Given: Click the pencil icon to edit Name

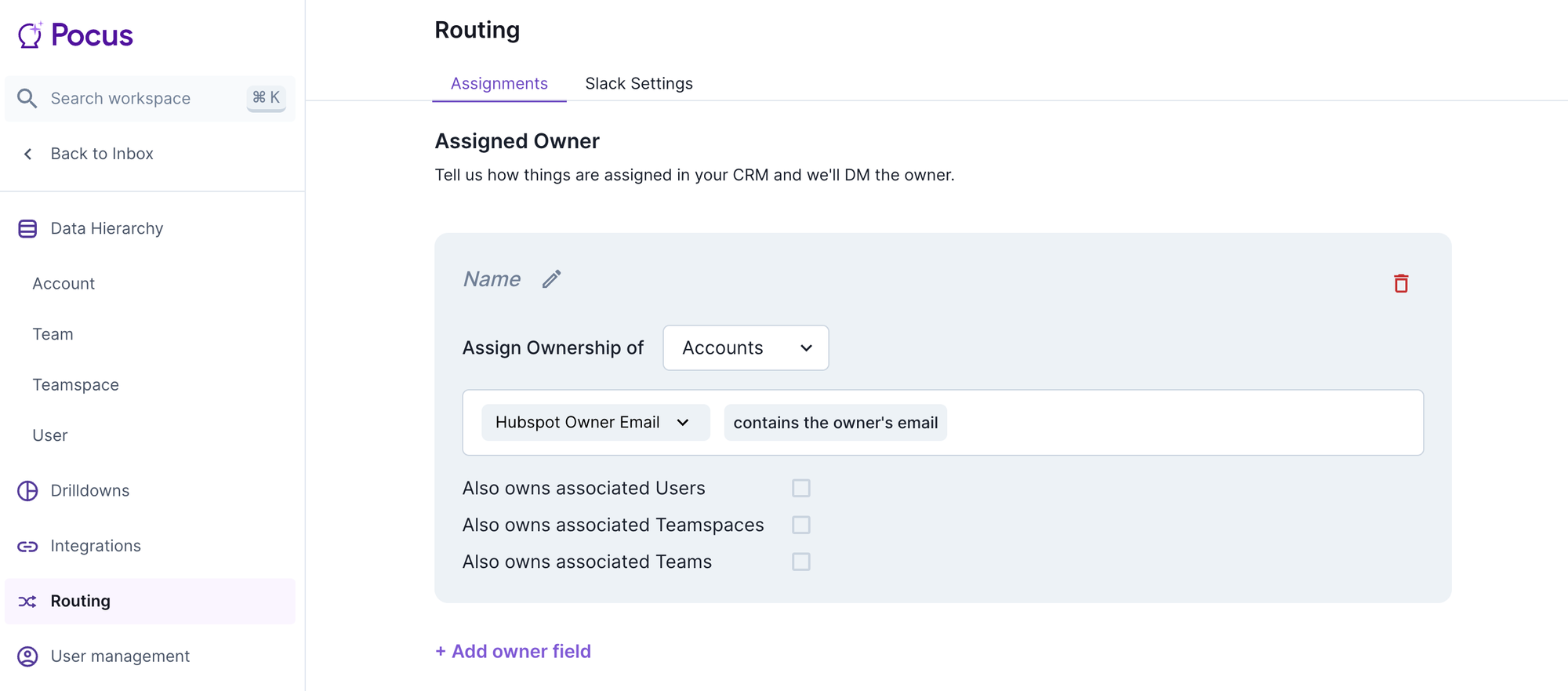Looking at the screenshot, I should click(551, 279).
